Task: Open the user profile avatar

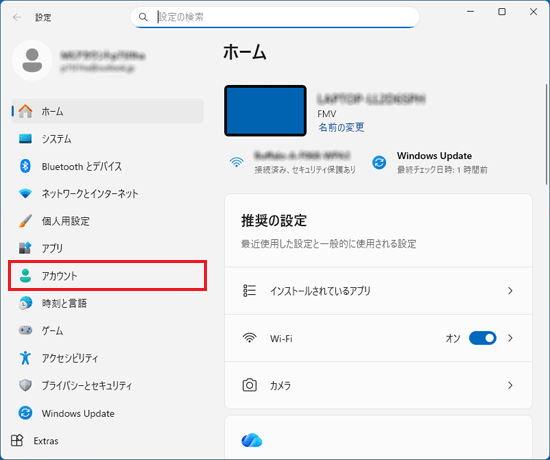Action: [32, 60]
